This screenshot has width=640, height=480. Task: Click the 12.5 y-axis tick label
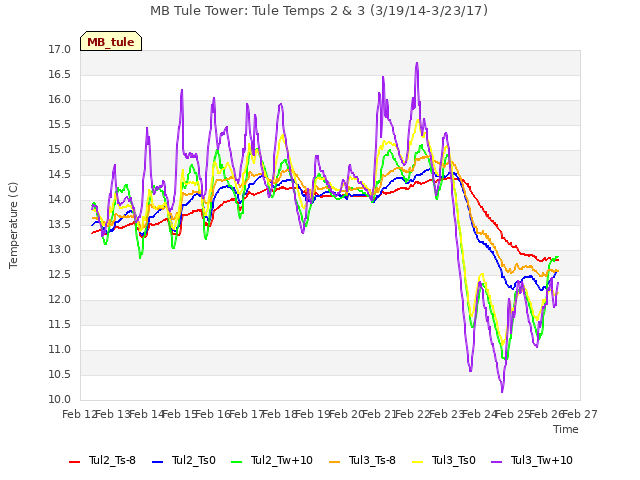pyautogui.click(x=60, y=275)
